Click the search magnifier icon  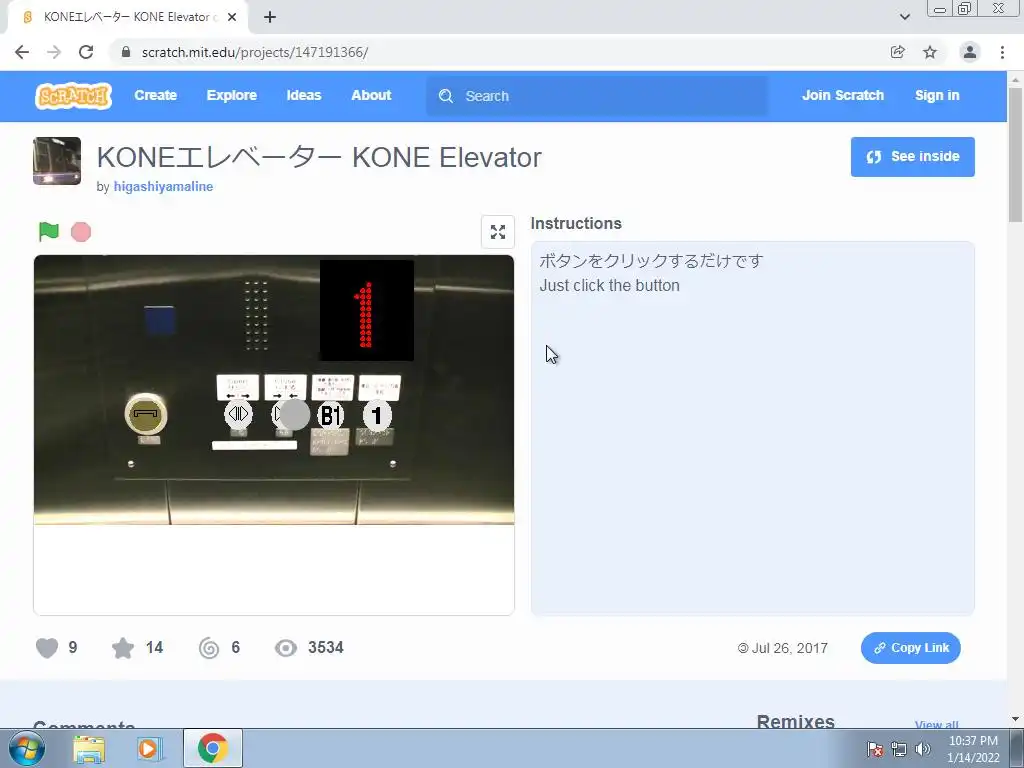tap(446, 96)
